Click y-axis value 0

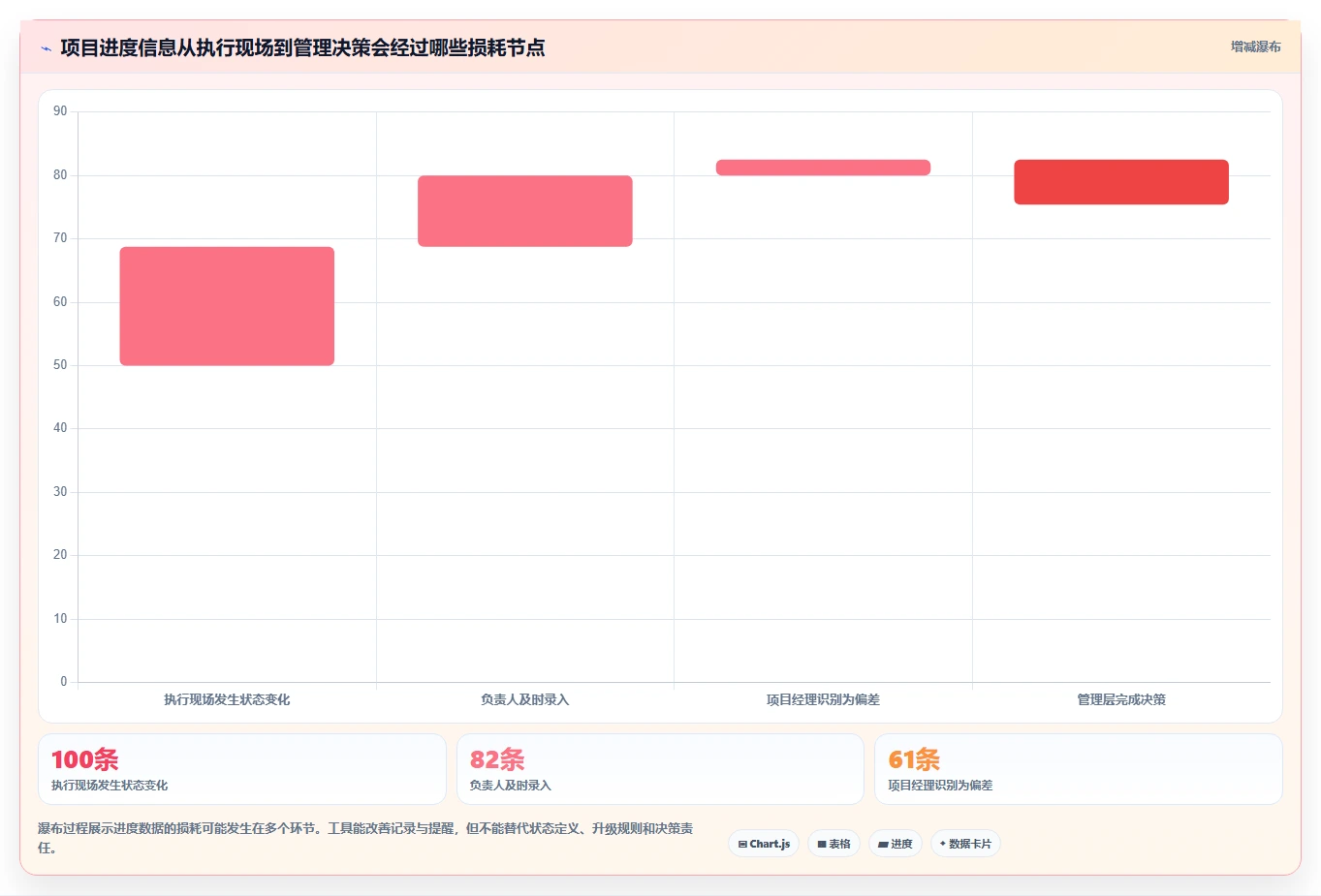point(64,682)
